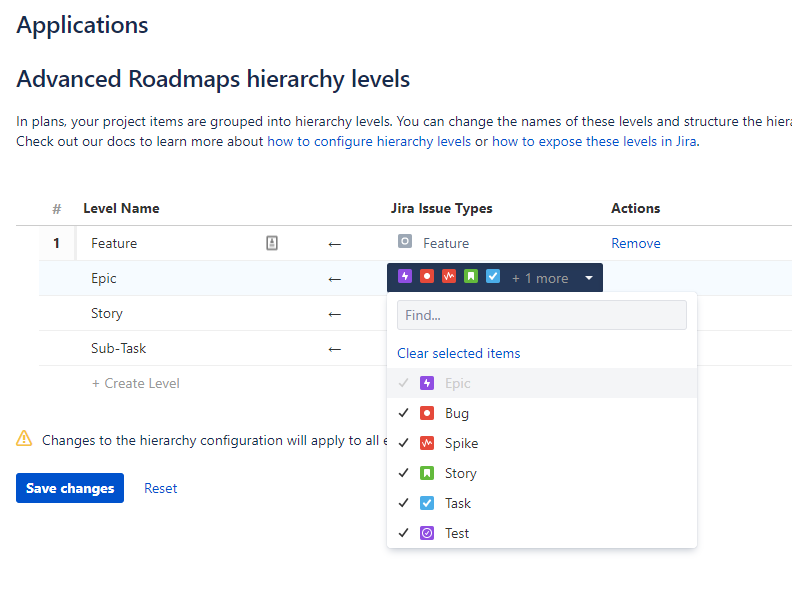Select Test option in the list
The height and width of the screenshot is (616, 792).
click(x=542, y=533)
